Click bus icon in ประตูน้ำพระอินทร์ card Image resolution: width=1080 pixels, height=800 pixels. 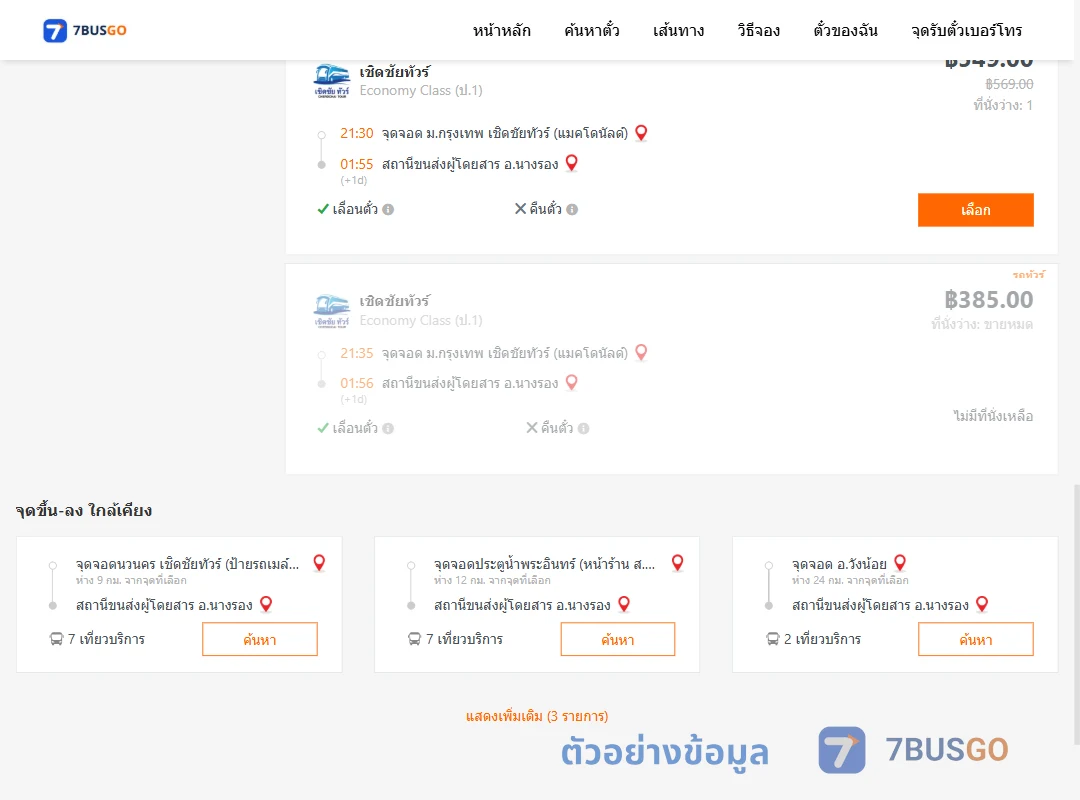(415, 639)
